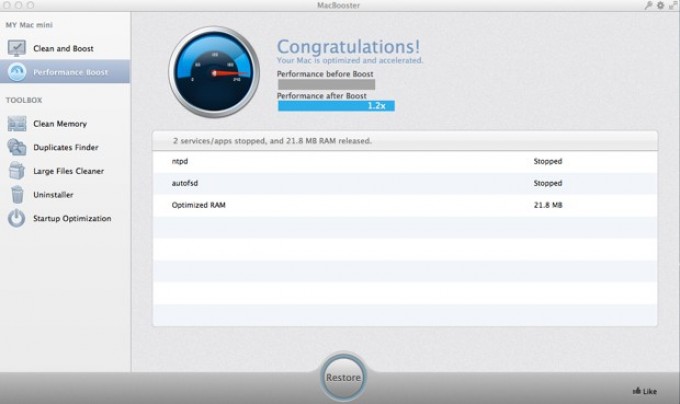The height and width of the screenshot is (404, 680).
Task: Click the Clean and Boost monitor icon
Action: pyautogui.click(x=16, y=48)
